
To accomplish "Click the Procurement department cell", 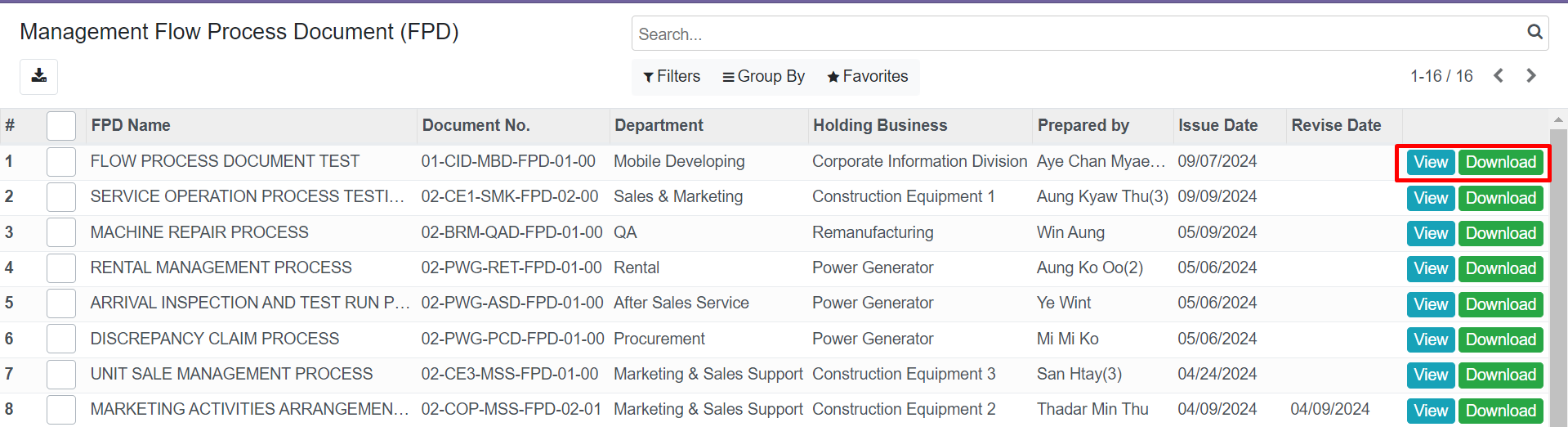I will coord(659,339).
